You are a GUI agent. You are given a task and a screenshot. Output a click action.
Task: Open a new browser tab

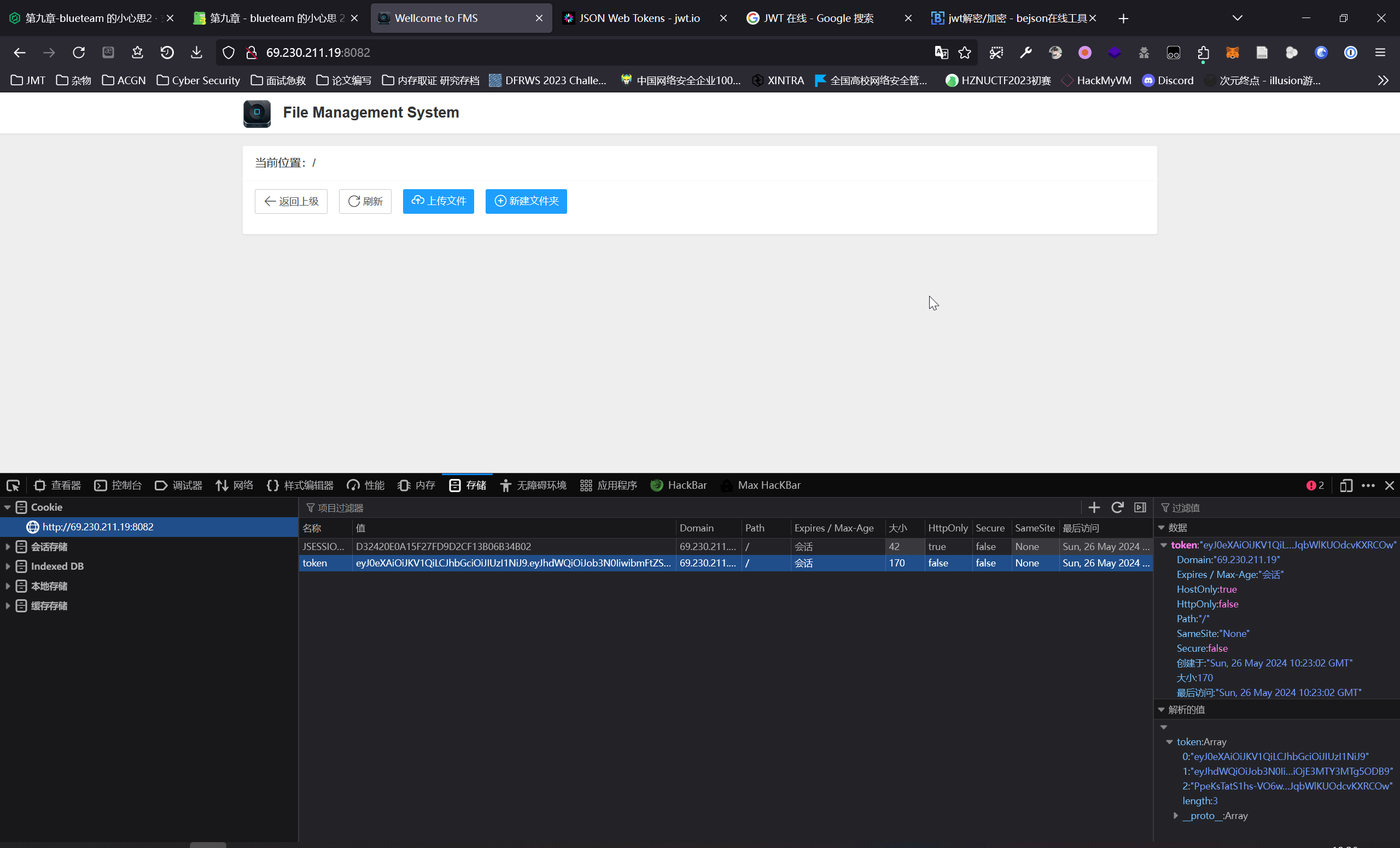click(x=1123, y=19)
